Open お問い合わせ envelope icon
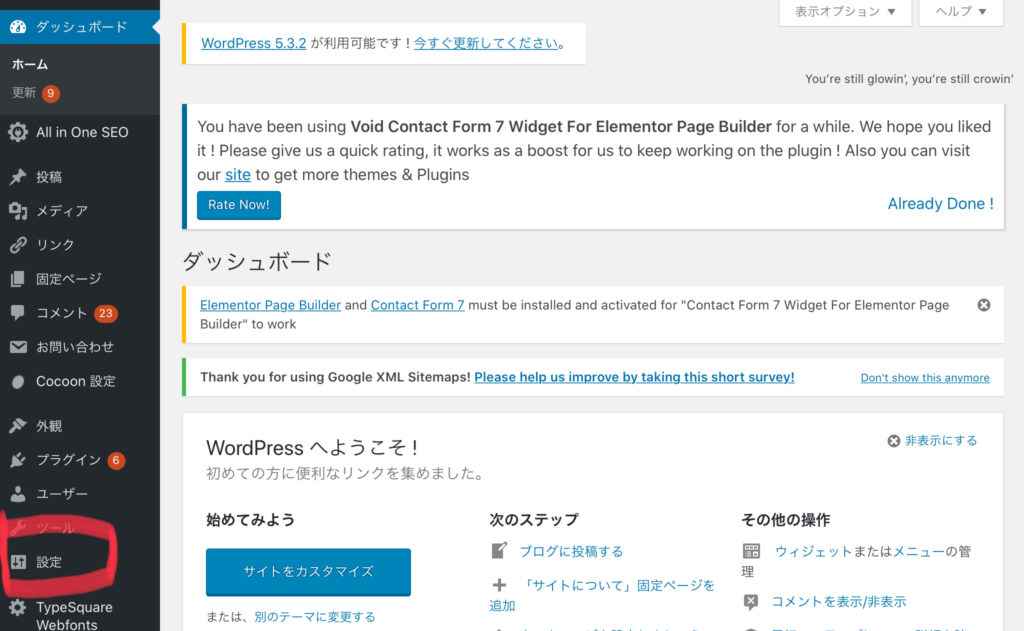Screen dimensions: 1024x631 point(18,347)
